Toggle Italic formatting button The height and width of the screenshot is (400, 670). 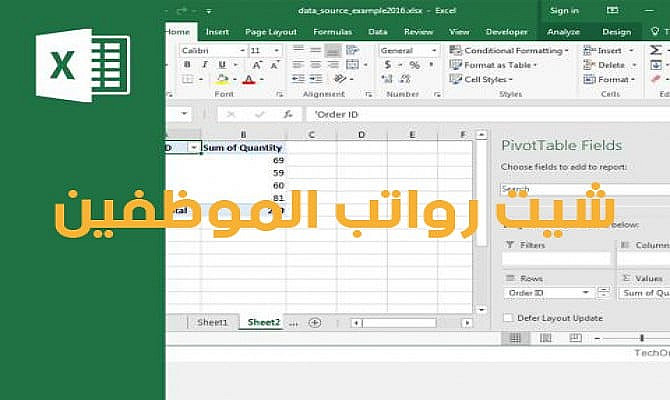205,65
